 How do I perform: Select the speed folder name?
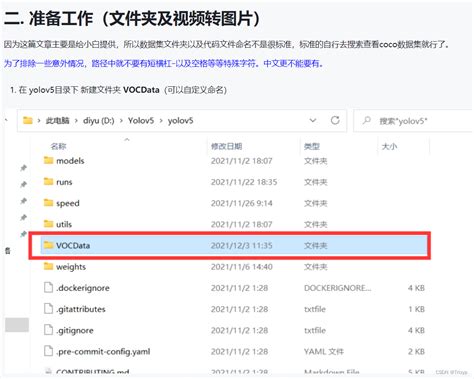pos(68,203)
